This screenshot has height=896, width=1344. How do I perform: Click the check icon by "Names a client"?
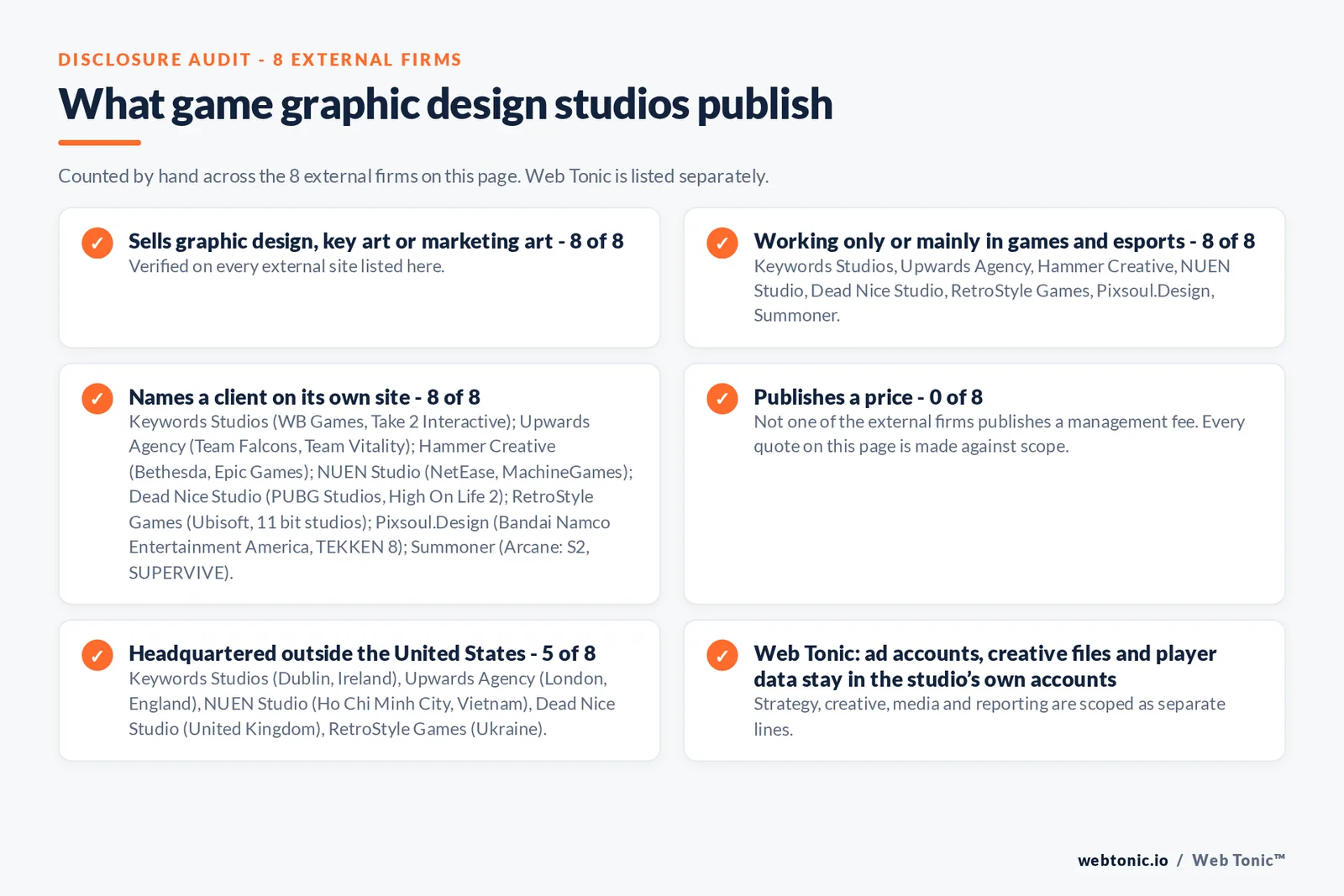[x=97, y=398]
